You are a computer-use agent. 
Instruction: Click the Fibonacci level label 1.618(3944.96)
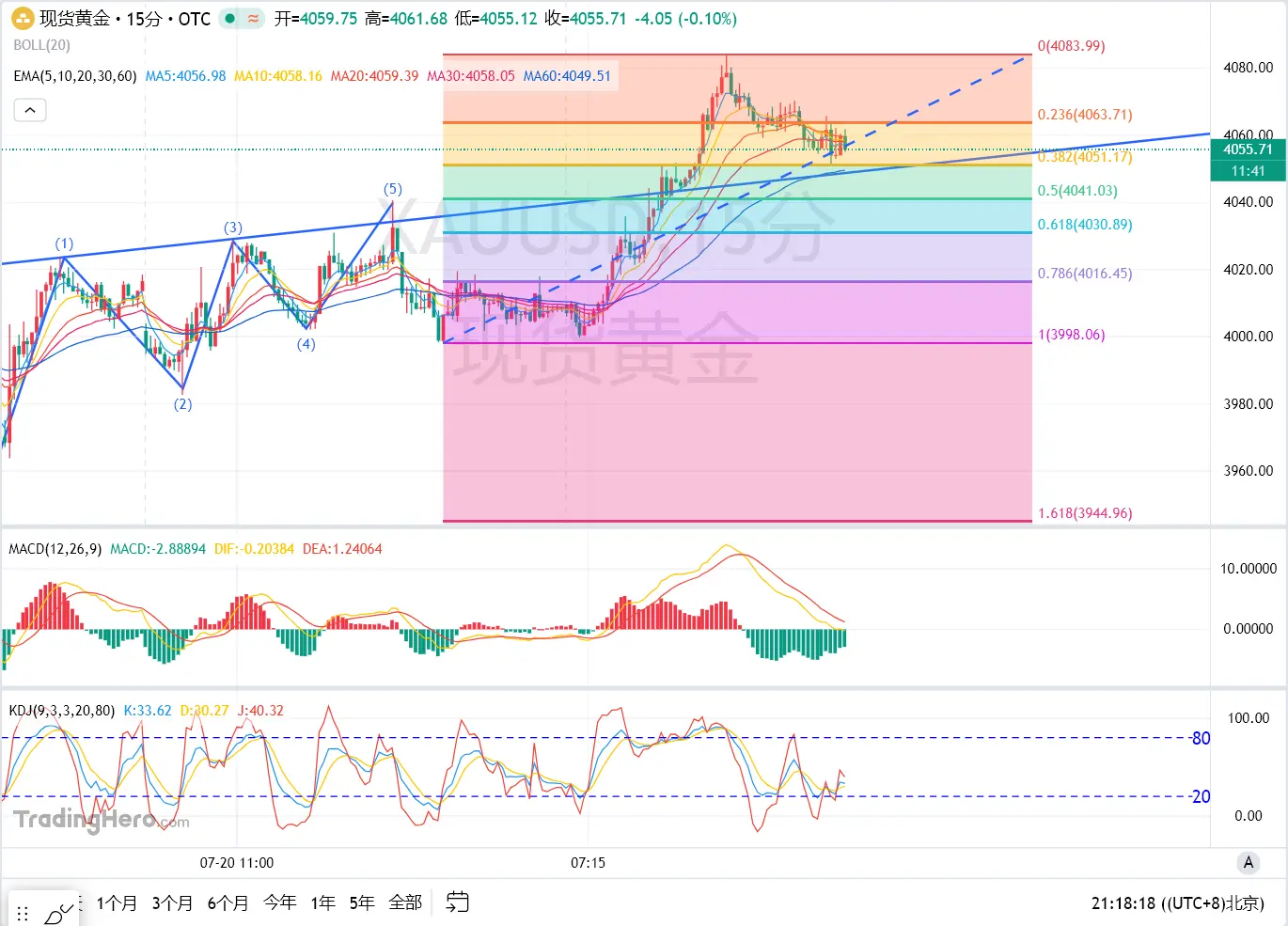tap(1085, 513)
